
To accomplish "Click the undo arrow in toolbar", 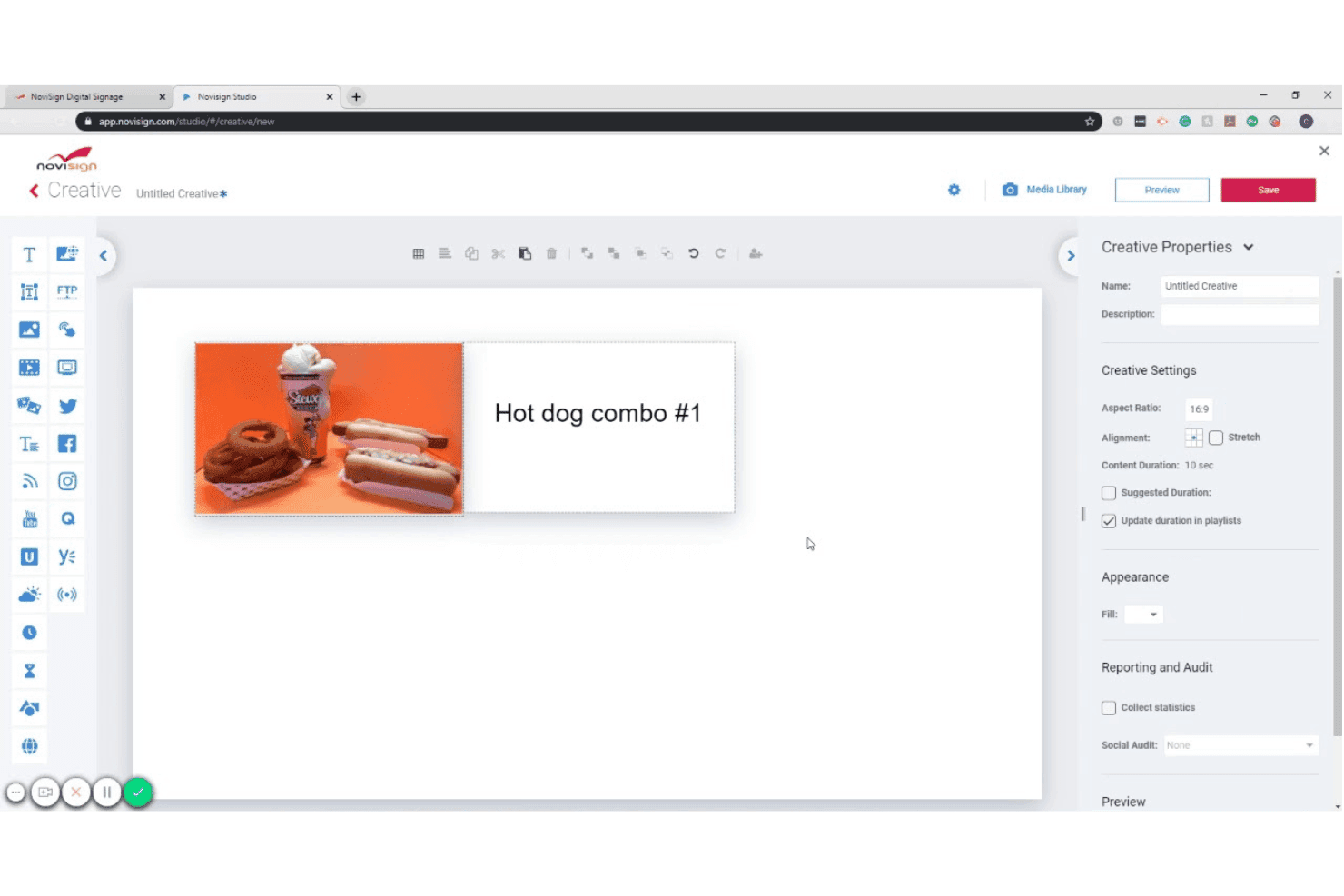I will [x=694, y=254].
